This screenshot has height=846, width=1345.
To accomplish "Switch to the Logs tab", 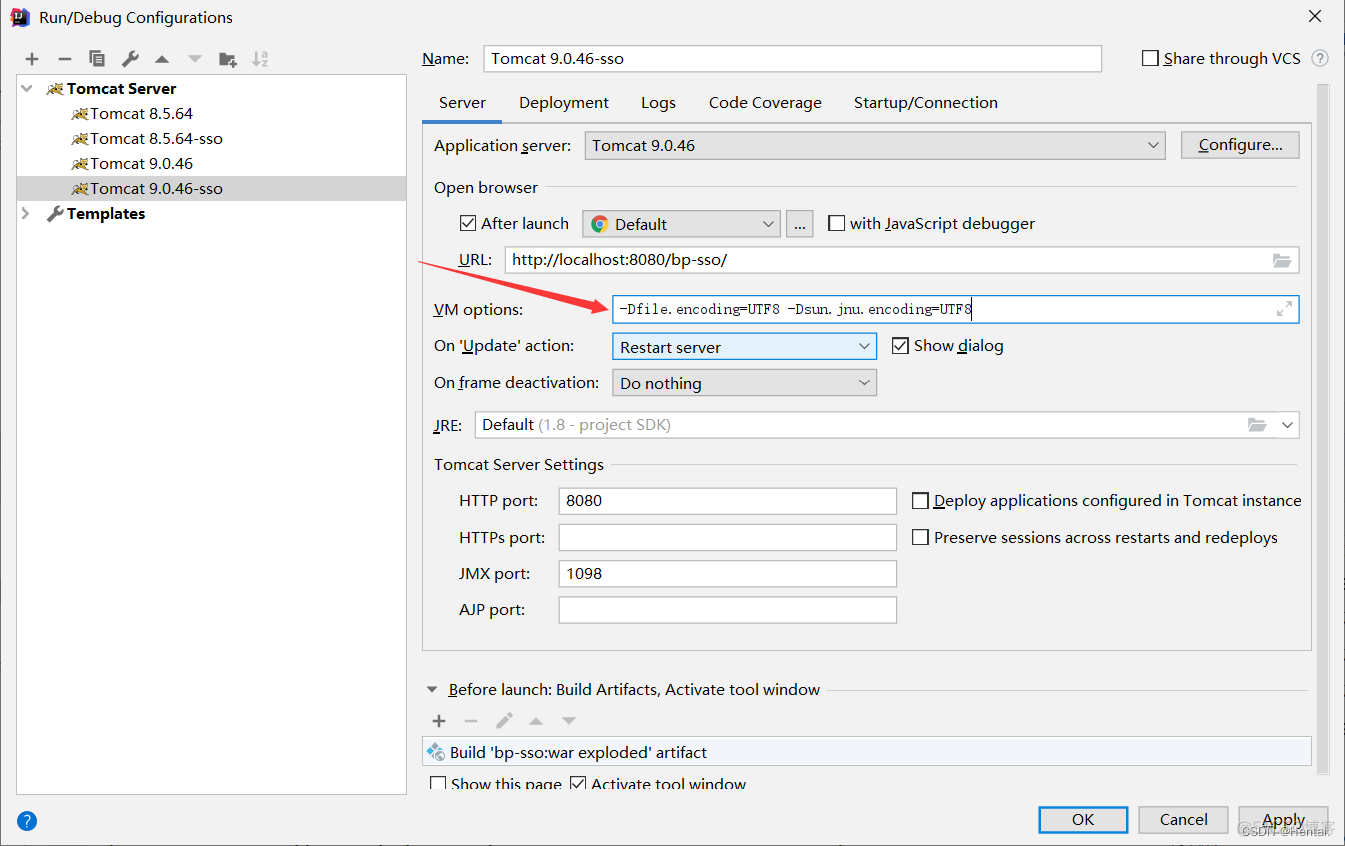I will 658,103.
